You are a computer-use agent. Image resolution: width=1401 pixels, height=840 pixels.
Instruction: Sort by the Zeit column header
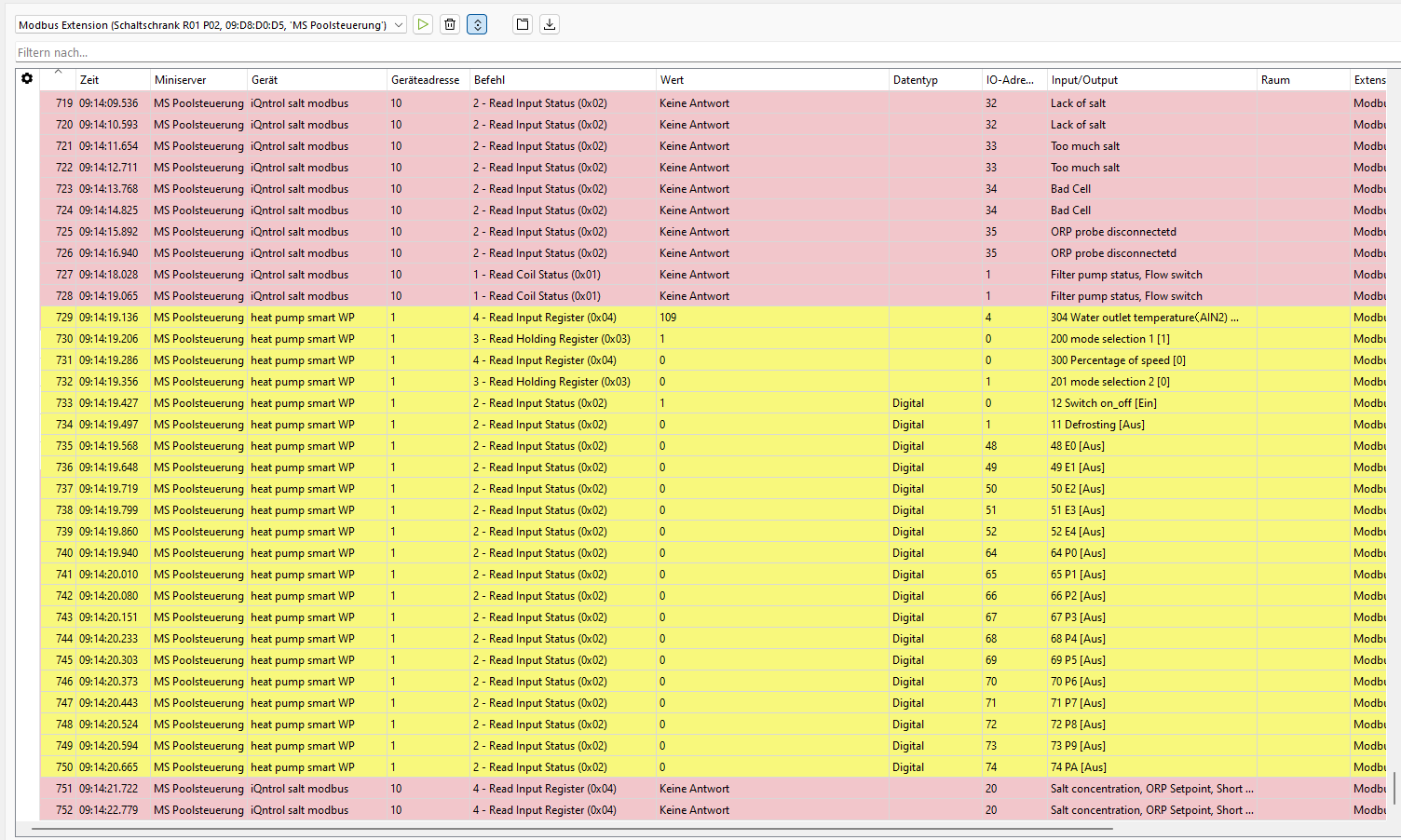point(89,80)
